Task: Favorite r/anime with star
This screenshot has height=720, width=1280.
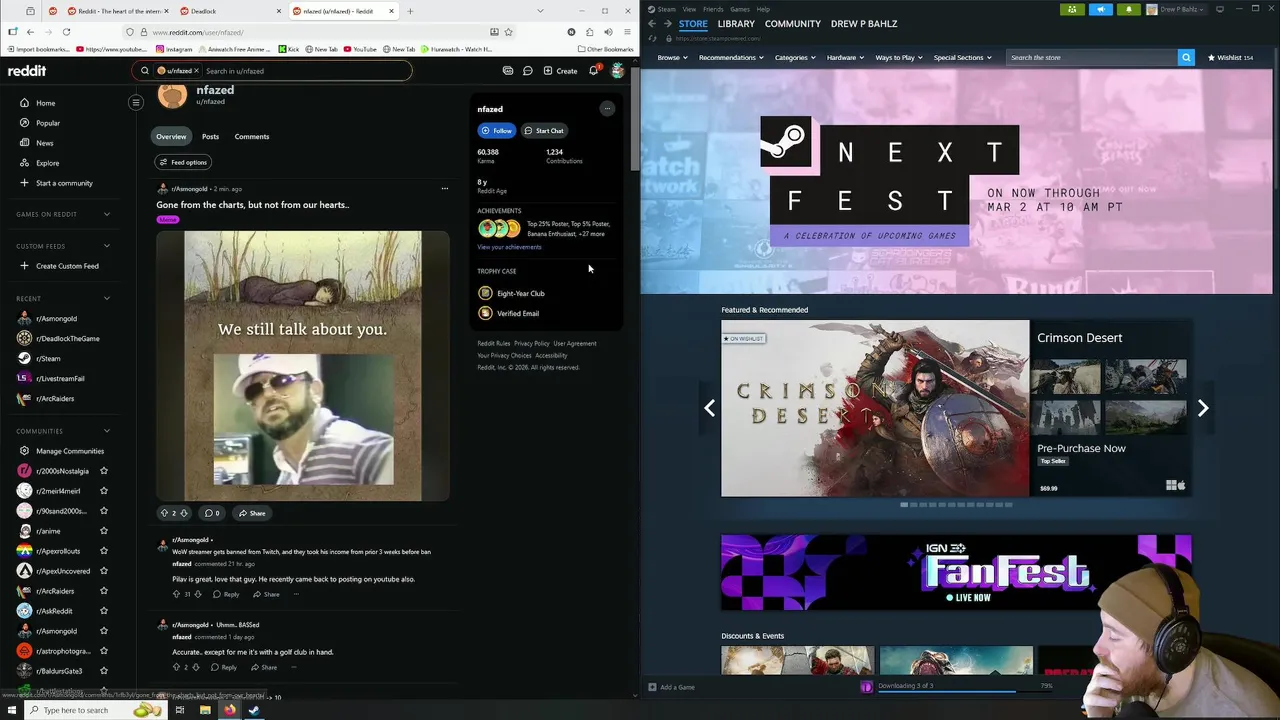Action: point(103,531)
